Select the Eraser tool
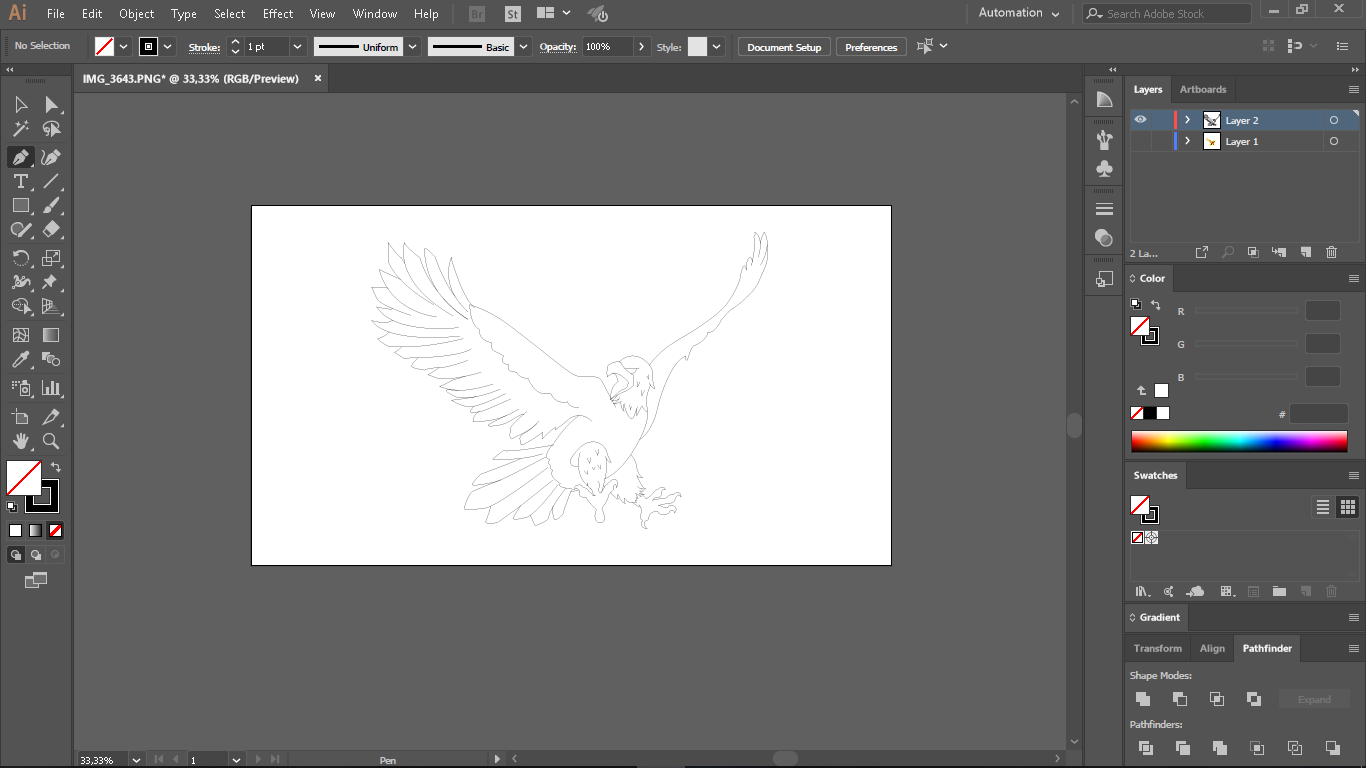This screenshot has width=1366, height=768. pyautogui.click(x=51, y=229)
